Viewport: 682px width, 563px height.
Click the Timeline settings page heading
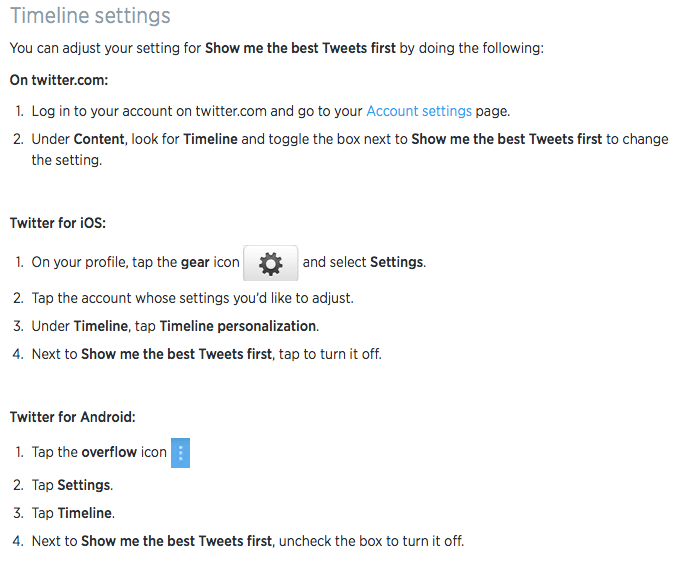click(90, 16)
